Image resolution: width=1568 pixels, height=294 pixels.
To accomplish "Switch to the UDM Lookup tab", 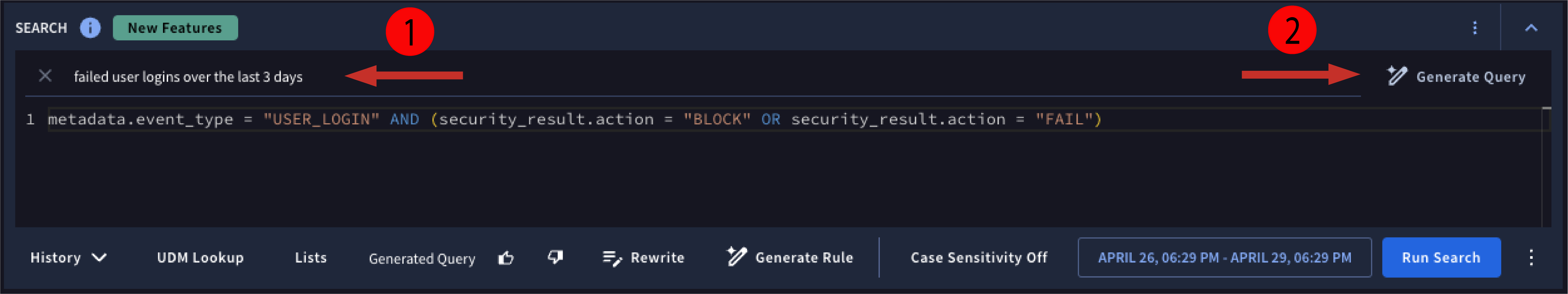I will pos(200,258).
